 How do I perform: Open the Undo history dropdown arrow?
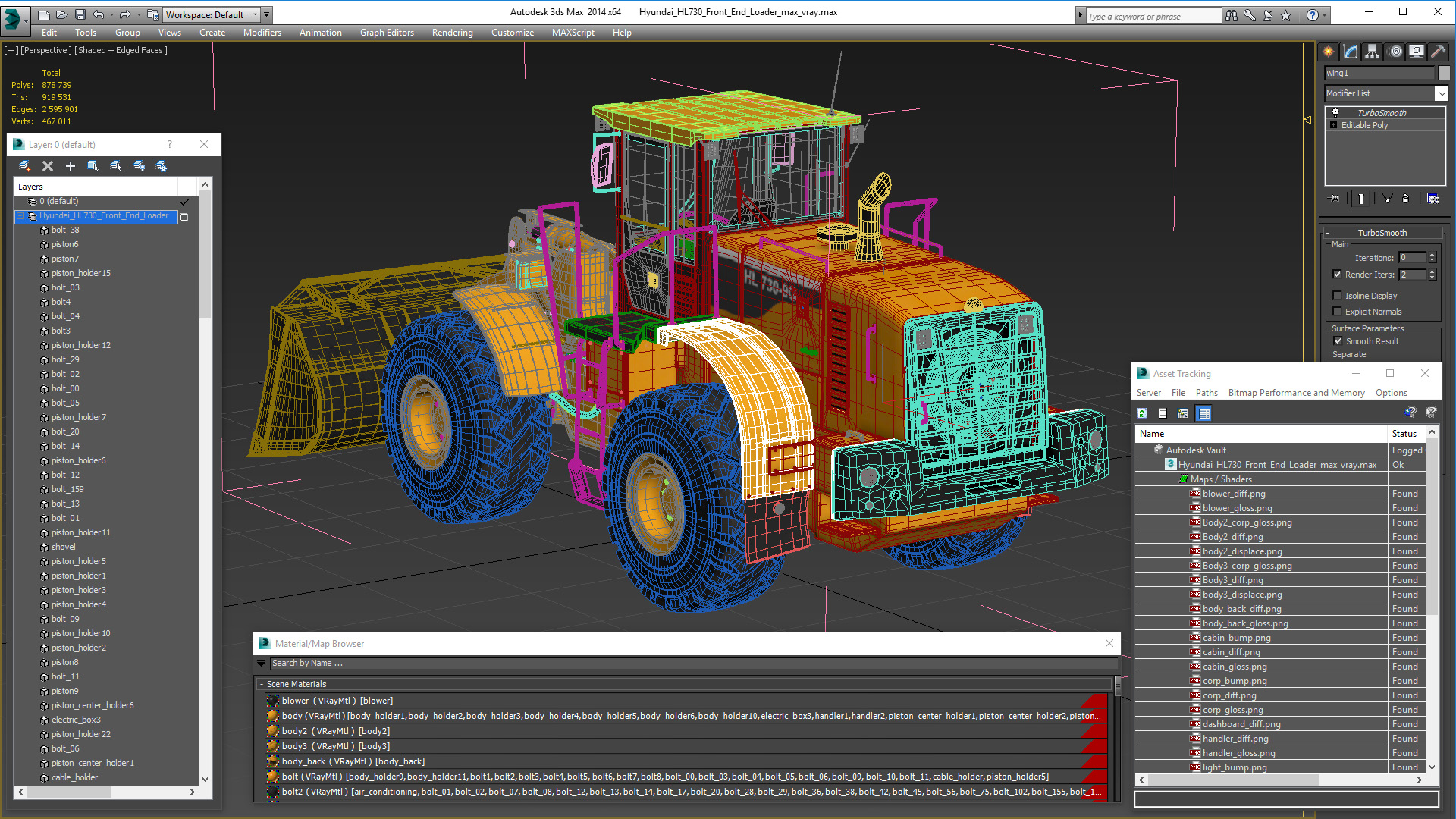(111, 15)
